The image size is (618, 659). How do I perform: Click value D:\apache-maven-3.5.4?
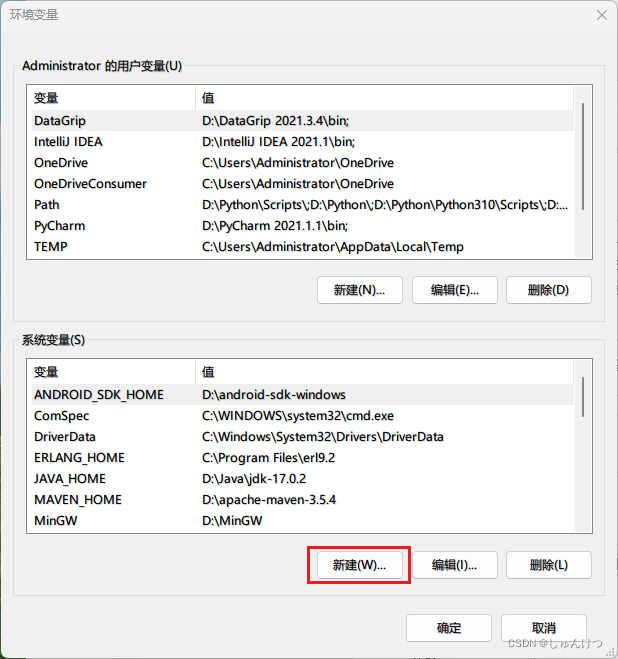269,500
